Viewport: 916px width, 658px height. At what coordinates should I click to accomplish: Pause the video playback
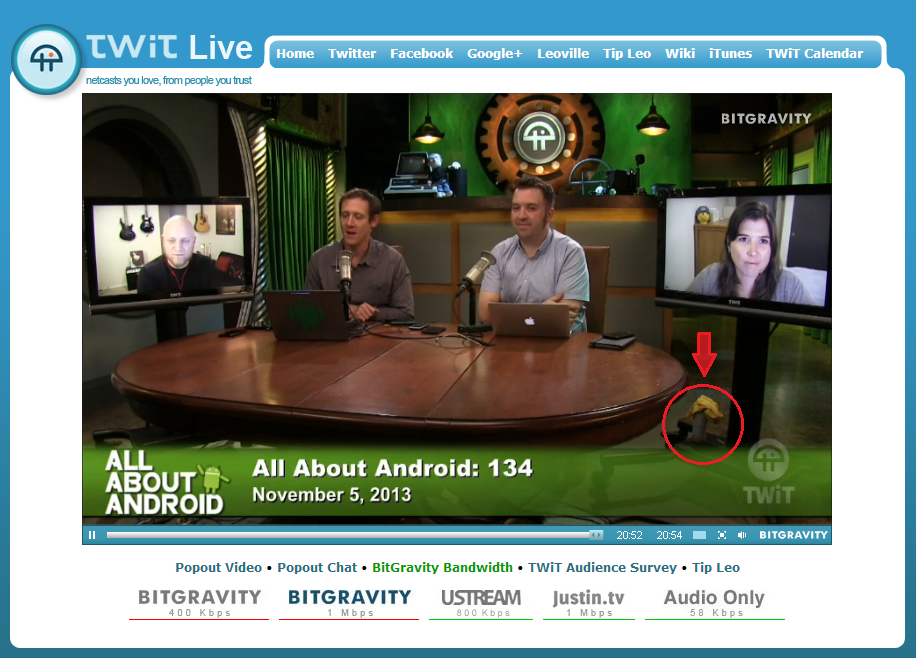(92, 535)
